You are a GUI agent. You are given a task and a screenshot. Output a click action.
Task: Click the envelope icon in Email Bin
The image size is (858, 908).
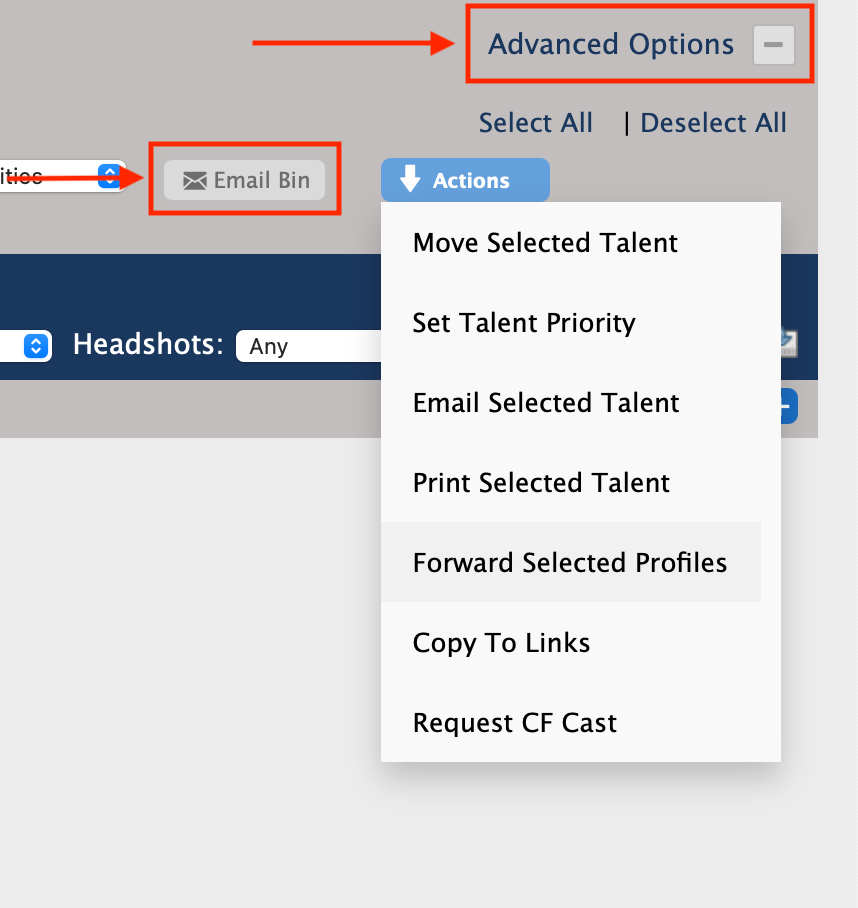(x=195, y=181)
